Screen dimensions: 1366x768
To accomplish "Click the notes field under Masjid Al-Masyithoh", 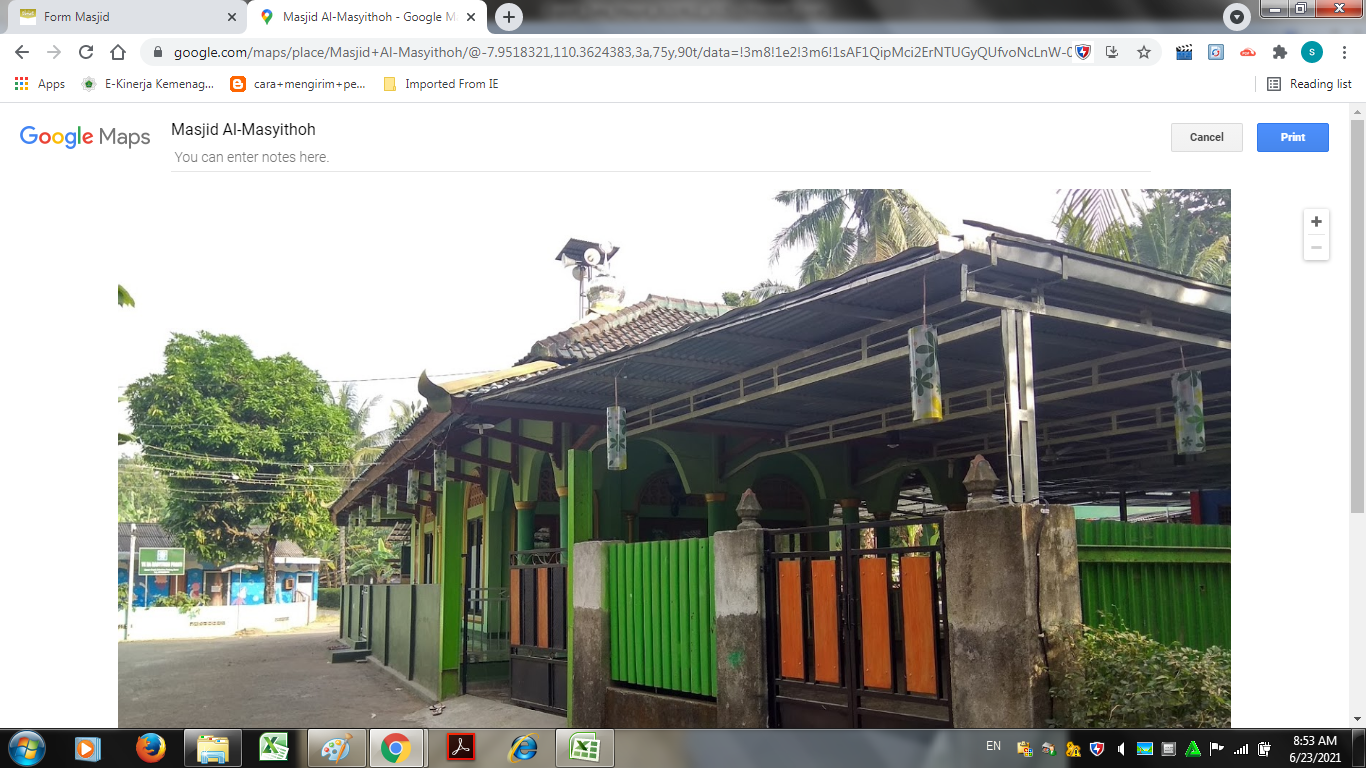I will pos(660,157).
